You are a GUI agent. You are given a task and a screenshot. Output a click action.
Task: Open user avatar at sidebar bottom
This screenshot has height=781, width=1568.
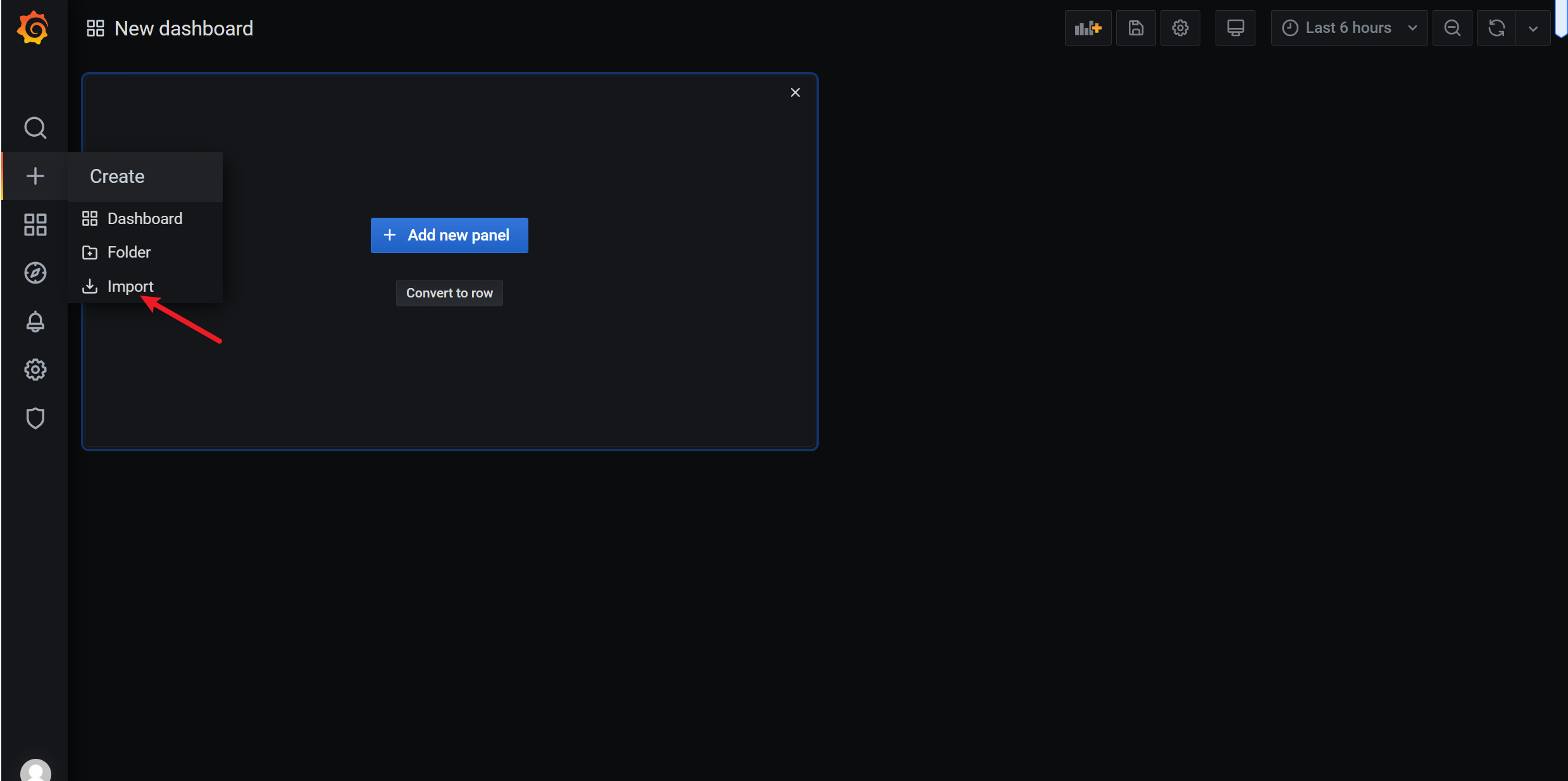35,771
